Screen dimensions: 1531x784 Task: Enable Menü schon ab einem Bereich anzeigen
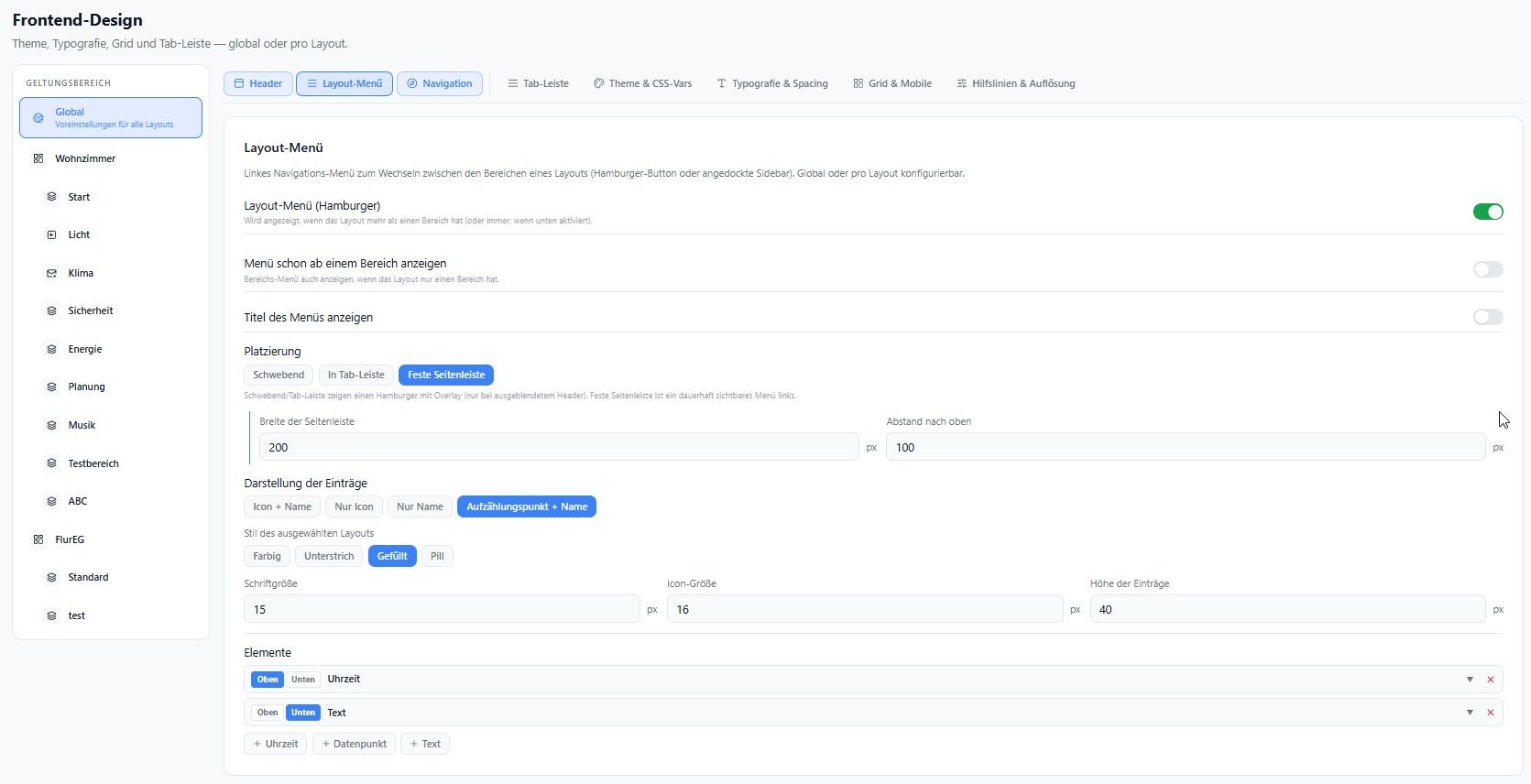point(1488,269)
